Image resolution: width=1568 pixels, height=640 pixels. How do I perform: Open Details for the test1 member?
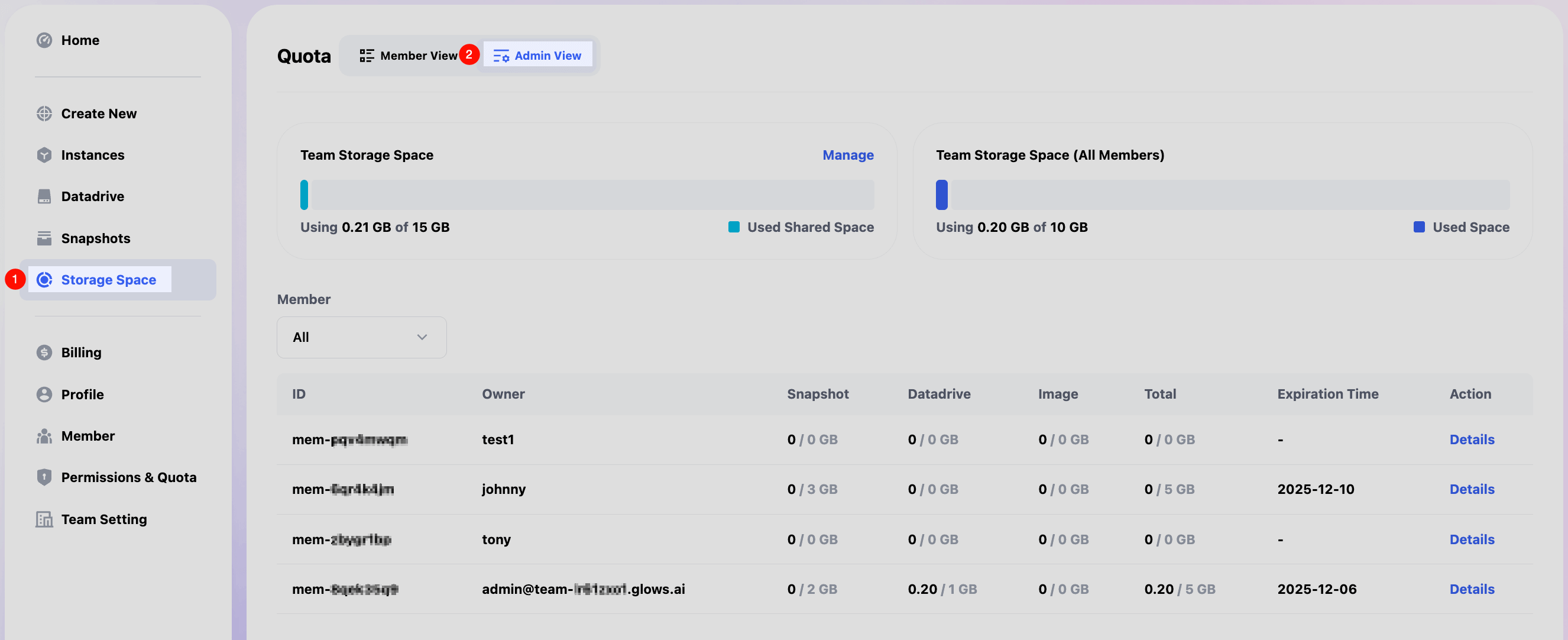tap(1471, 439)
